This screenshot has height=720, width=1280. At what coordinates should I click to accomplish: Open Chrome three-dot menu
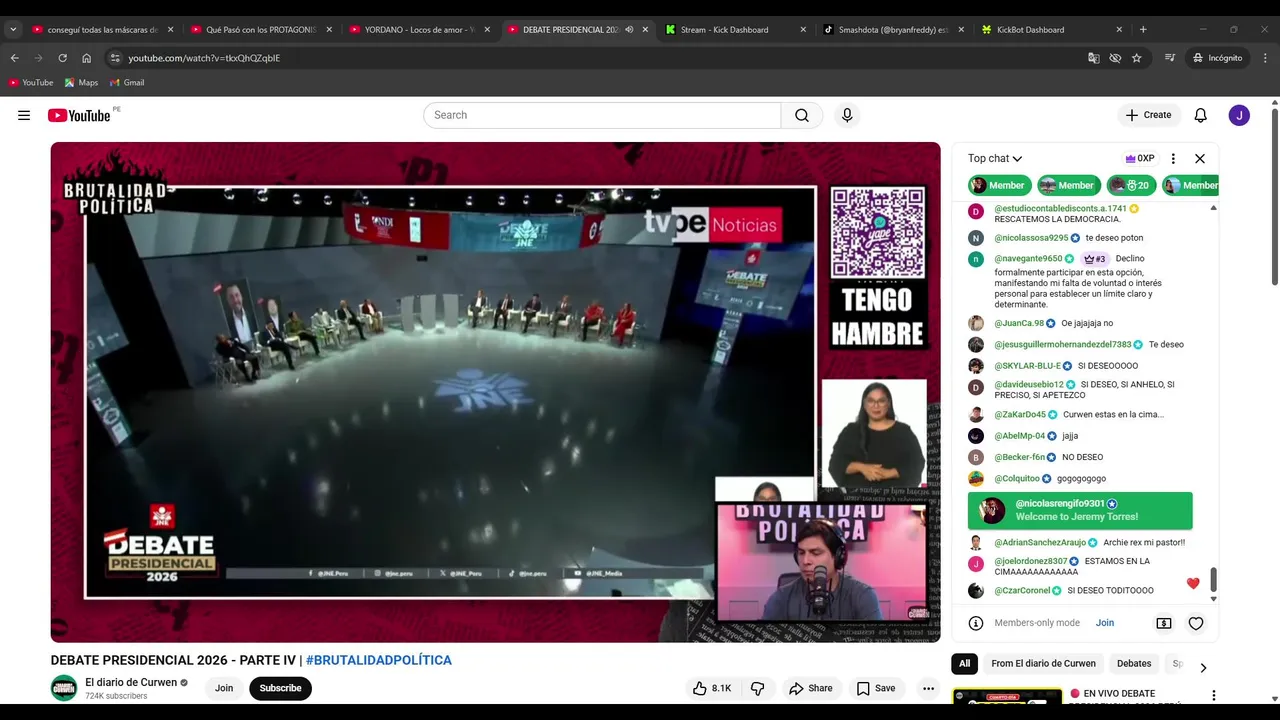(x=1266, y=58)
